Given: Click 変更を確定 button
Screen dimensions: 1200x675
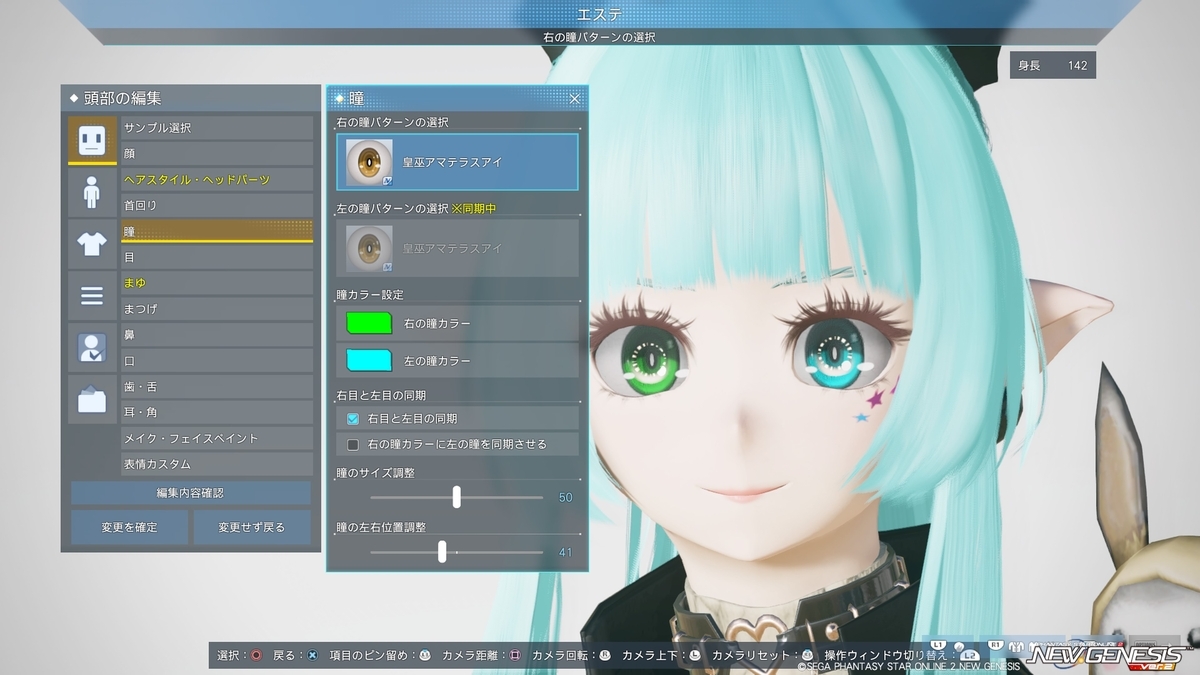Looking at the screenshot, I should 129,527.
